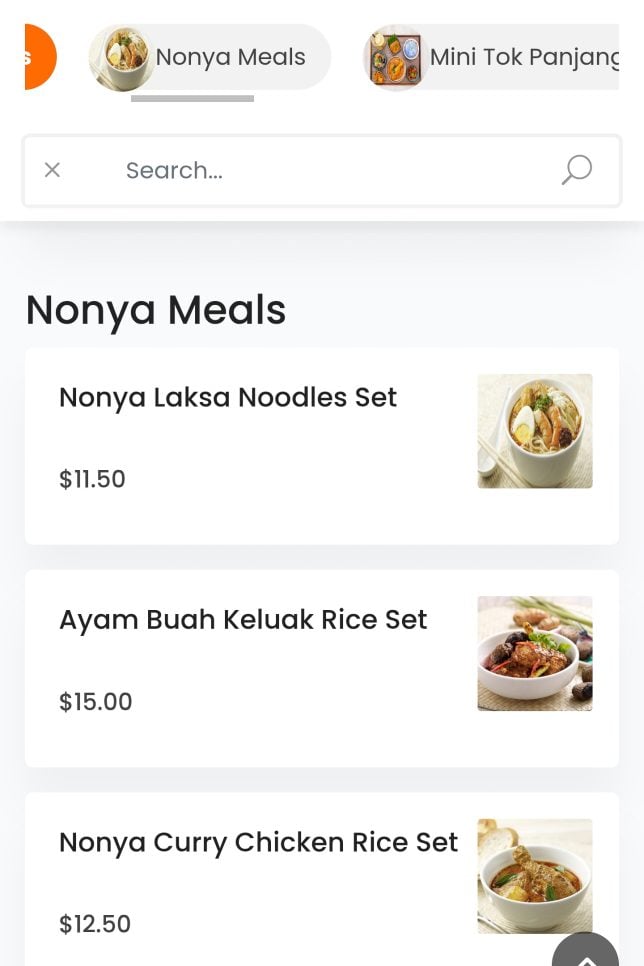Image resolution: width=644 pixels, height=966 pixels.
Task: Focus the Search text field
Action: (x=320, y=170)
